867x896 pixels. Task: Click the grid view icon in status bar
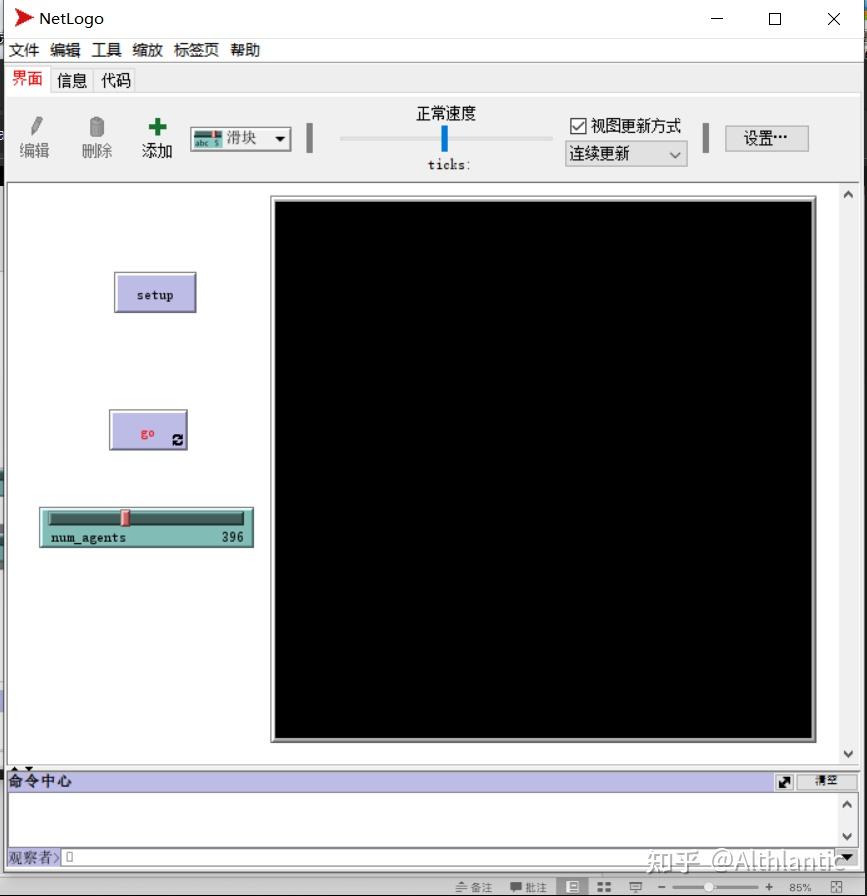coord(603,886)
